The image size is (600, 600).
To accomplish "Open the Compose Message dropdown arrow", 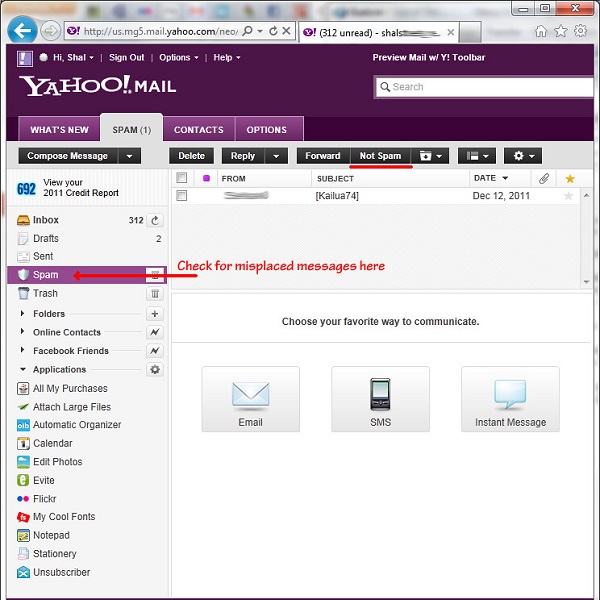I will [x=129, y=156].
